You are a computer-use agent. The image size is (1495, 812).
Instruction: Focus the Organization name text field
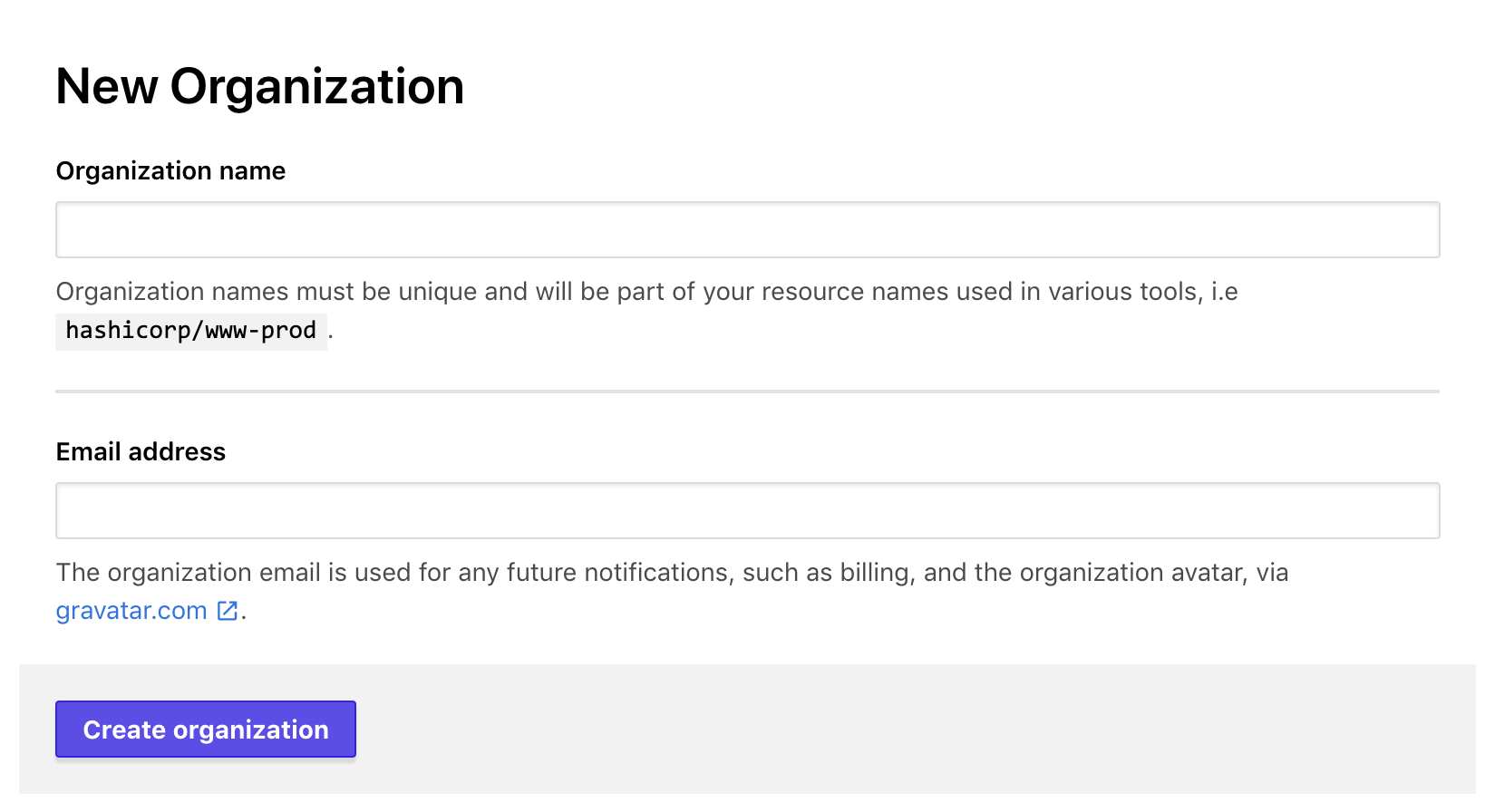tap(747, 230)
